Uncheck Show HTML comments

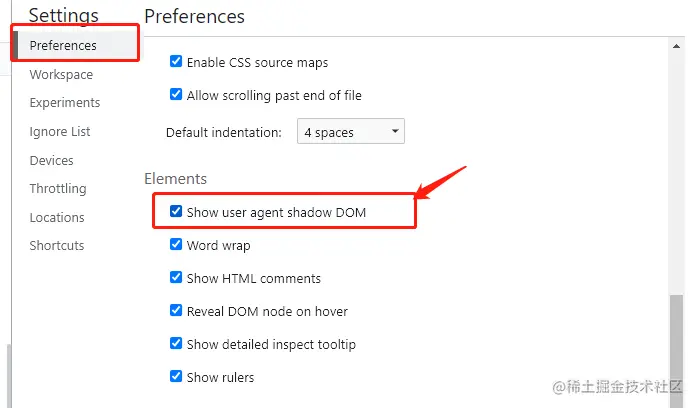tap(176, 277)
